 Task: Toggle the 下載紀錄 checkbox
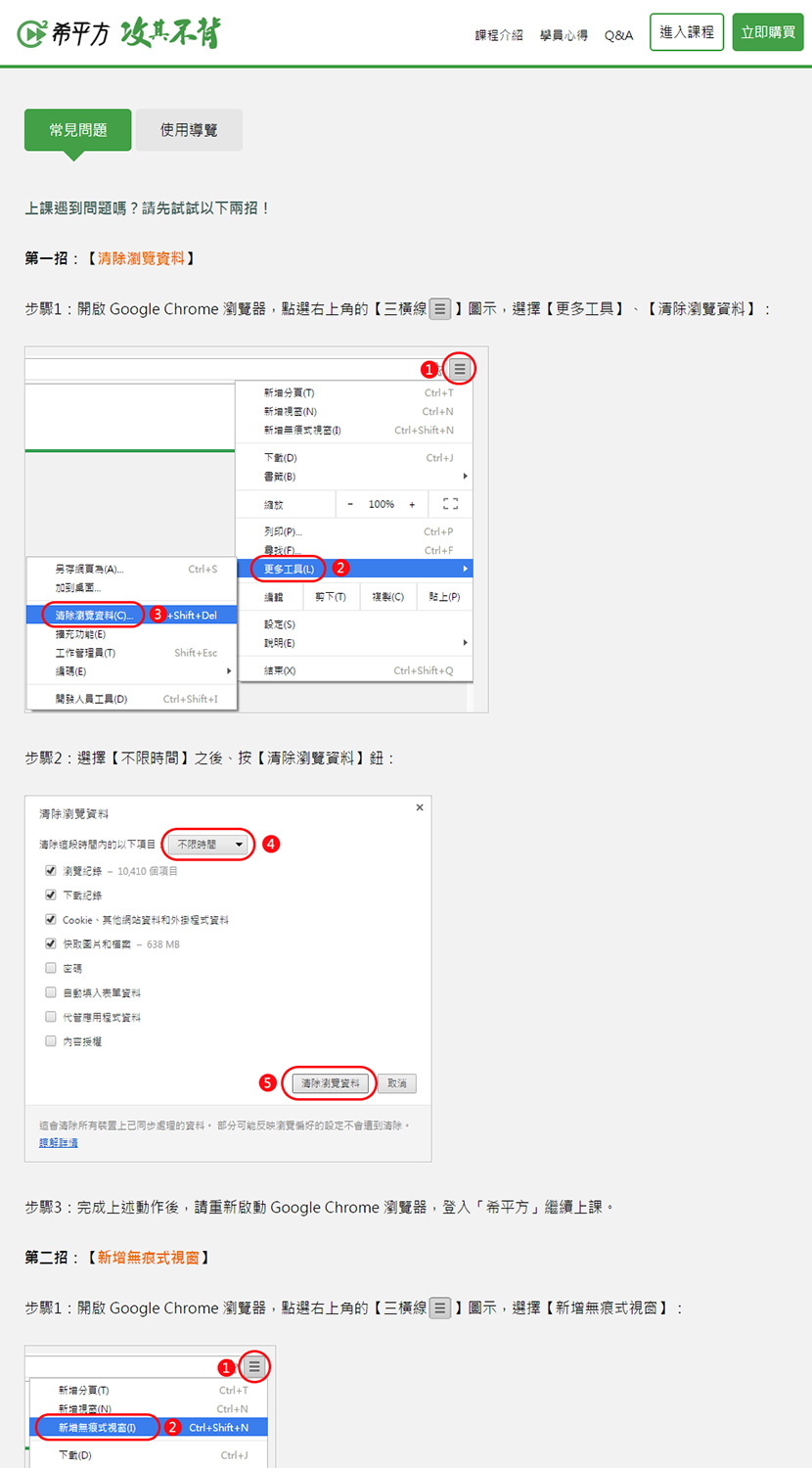(51, 895)
